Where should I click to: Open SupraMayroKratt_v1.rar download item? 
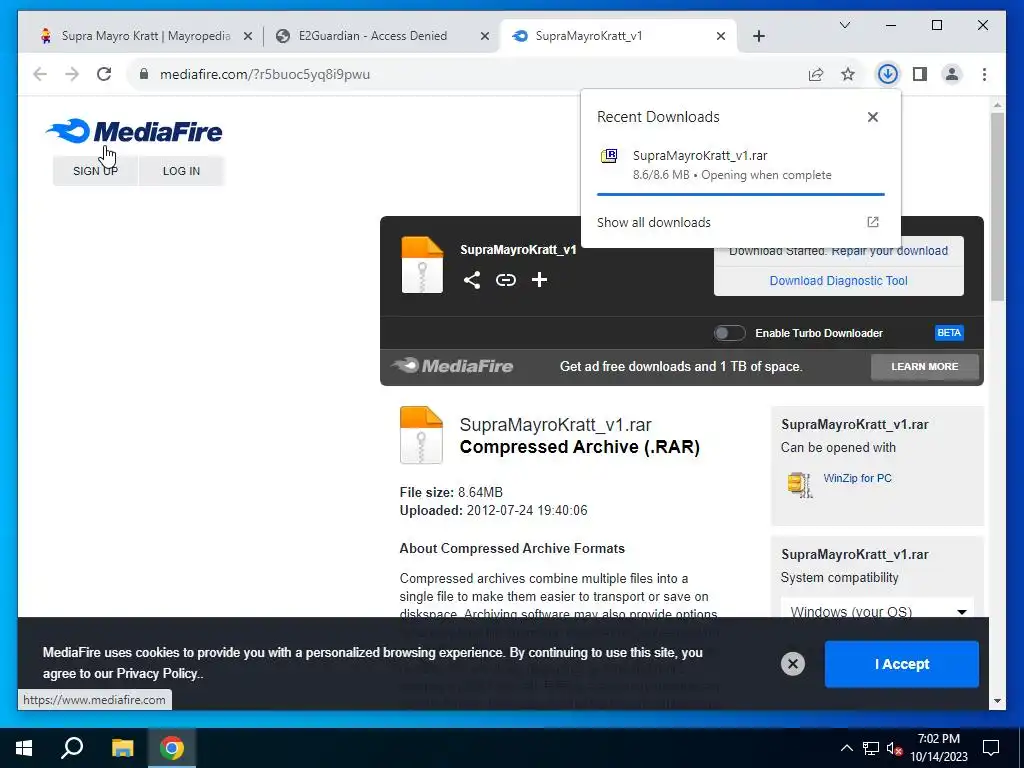tap(741, 165)
